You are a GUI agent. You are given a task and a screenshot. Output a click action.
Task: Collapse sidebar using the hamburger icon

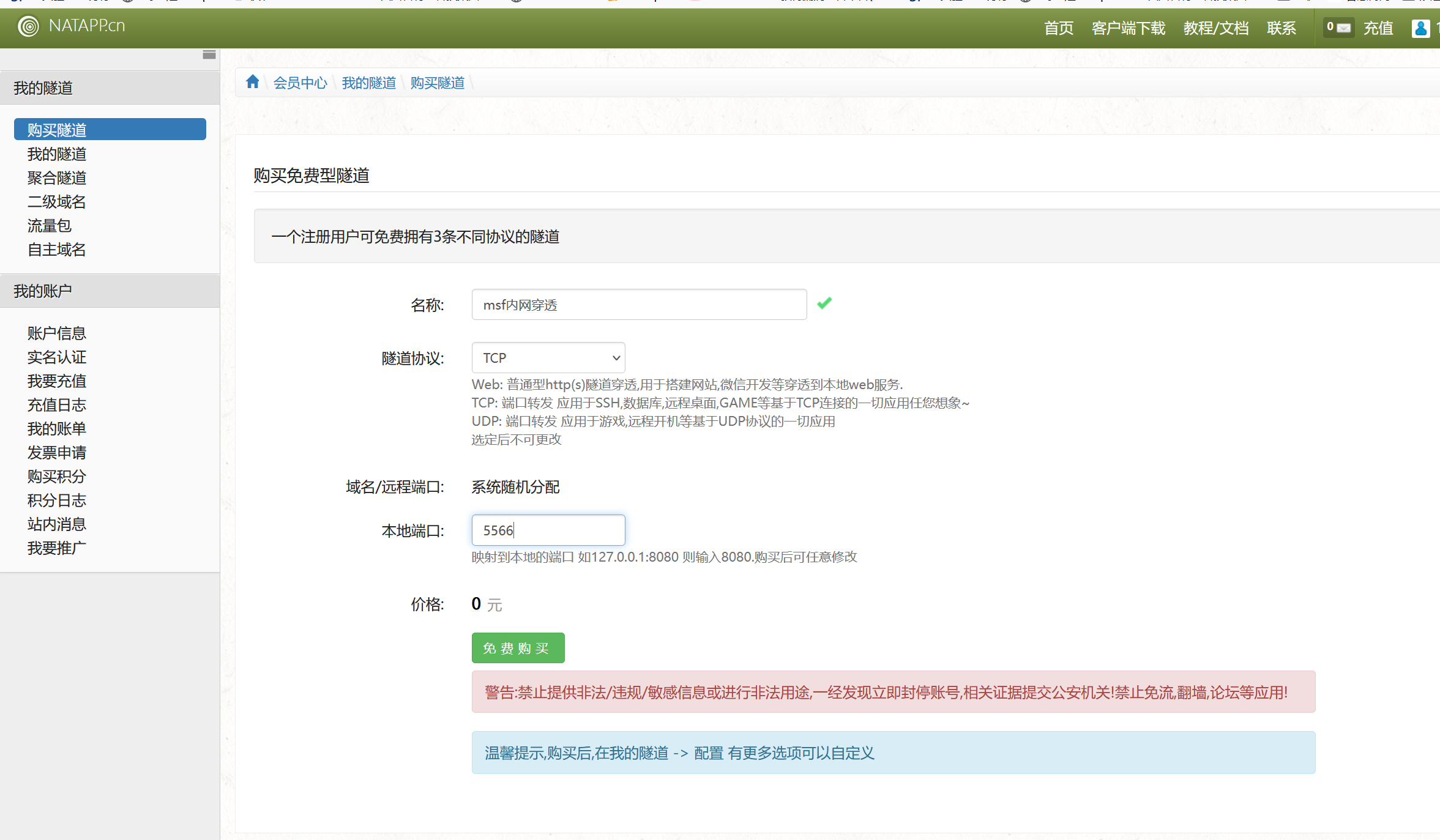pos(209,55)
